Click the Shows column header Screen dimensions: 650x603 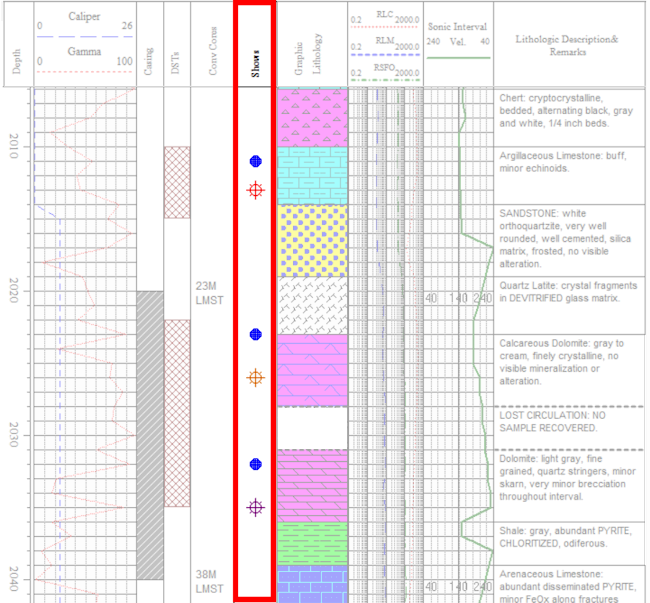(x=255, y=62)
